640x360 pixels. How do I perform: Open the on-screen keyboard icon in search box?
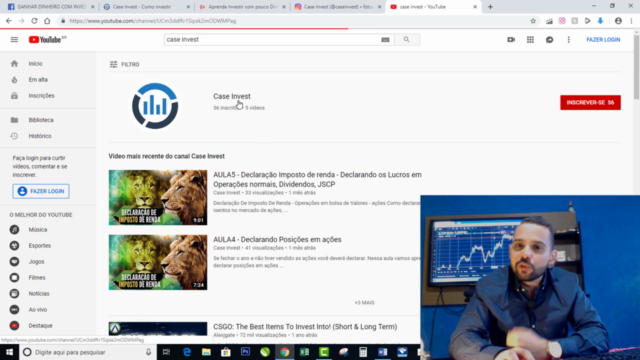385,40
